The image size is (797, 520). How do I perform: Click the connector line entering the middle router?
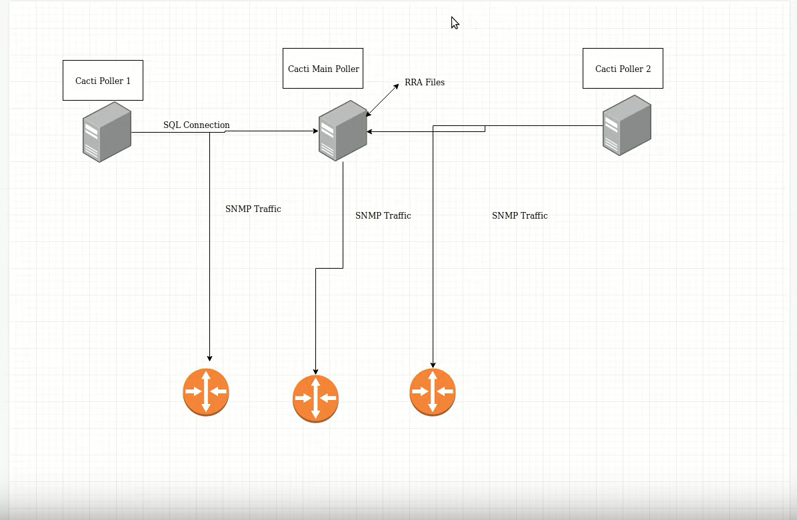pos(316,320)
